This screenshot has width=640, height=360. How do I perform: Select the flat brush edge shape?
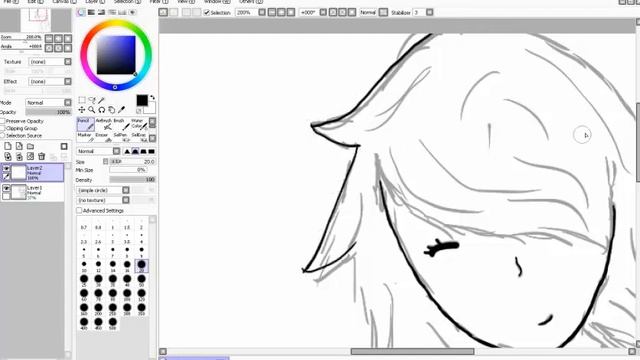151,151
